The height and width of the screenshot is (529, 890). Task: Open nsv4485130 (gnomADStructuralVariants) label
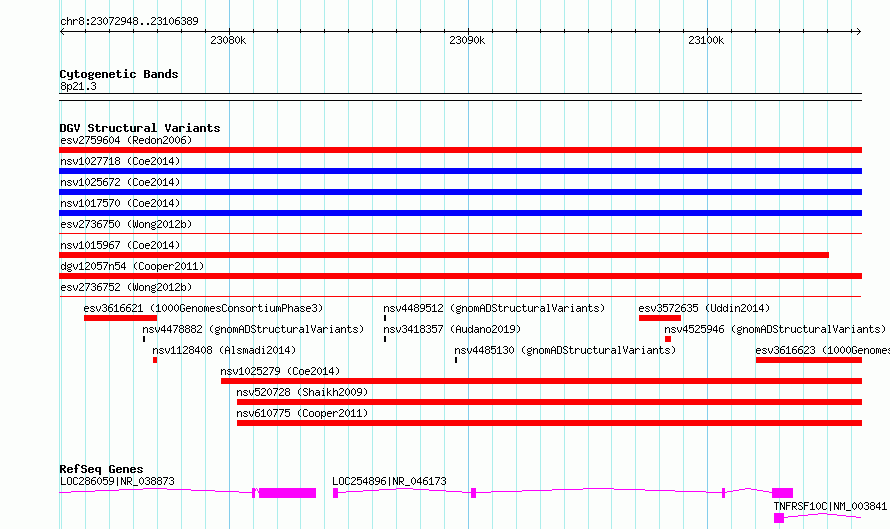[565, 350]
